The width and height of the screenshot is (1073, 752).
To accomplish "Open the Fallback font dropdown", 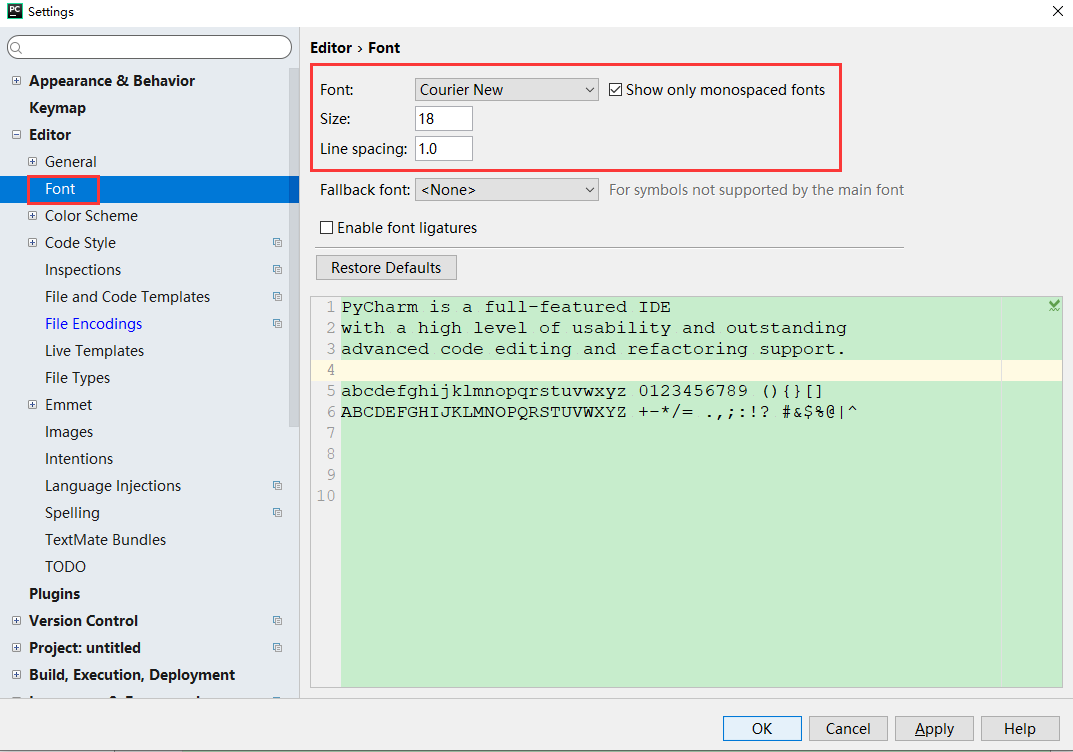I will pos(506,190).
